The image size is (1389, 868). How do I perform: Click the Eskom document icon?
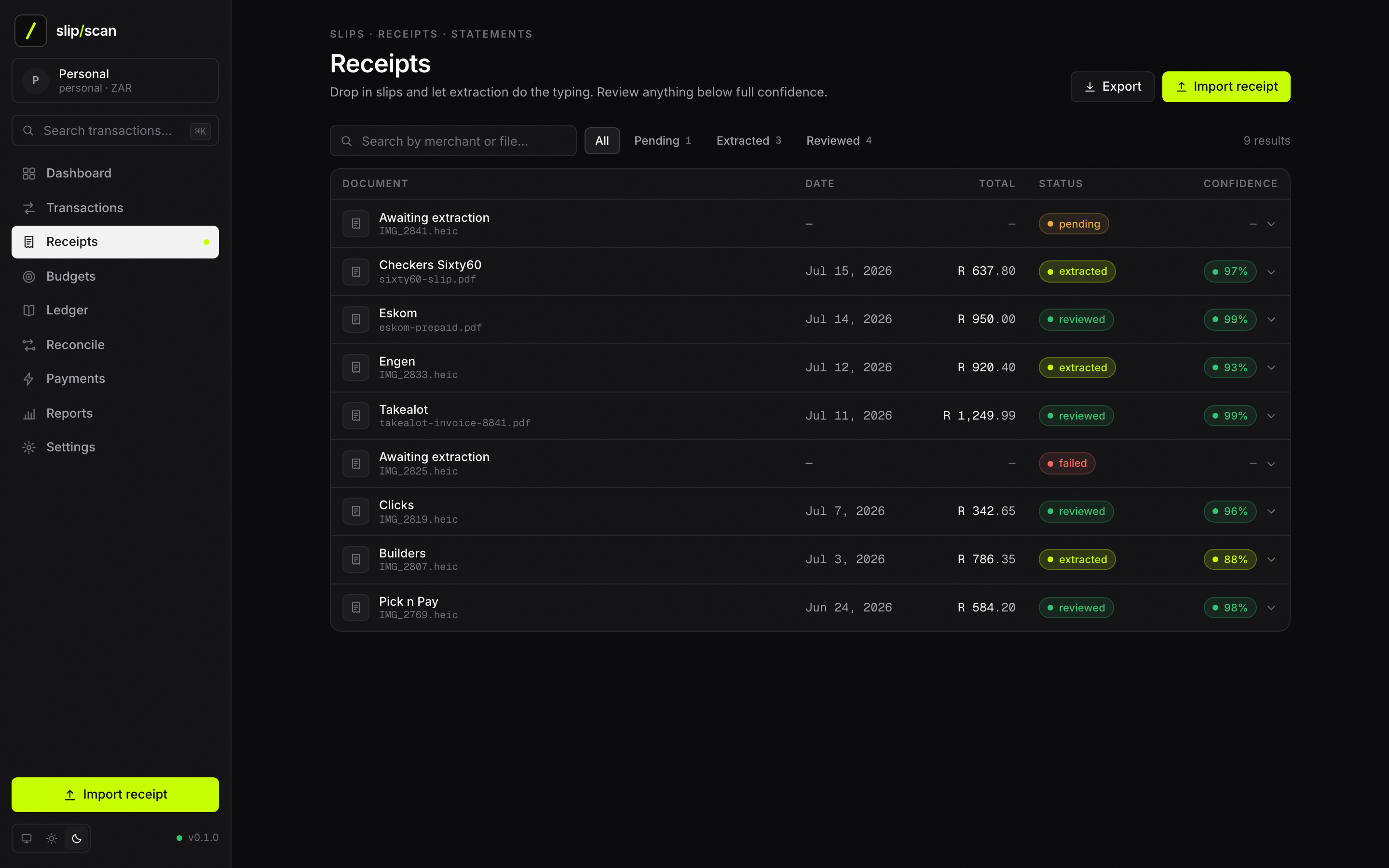click(356, 319)
